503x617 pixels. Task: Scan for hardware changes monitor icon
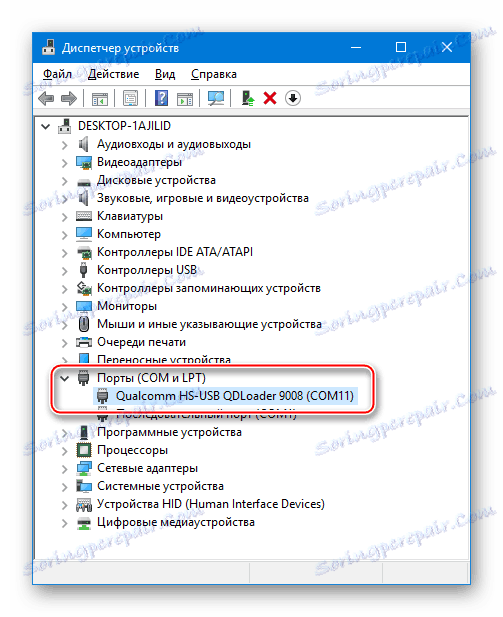216,98
